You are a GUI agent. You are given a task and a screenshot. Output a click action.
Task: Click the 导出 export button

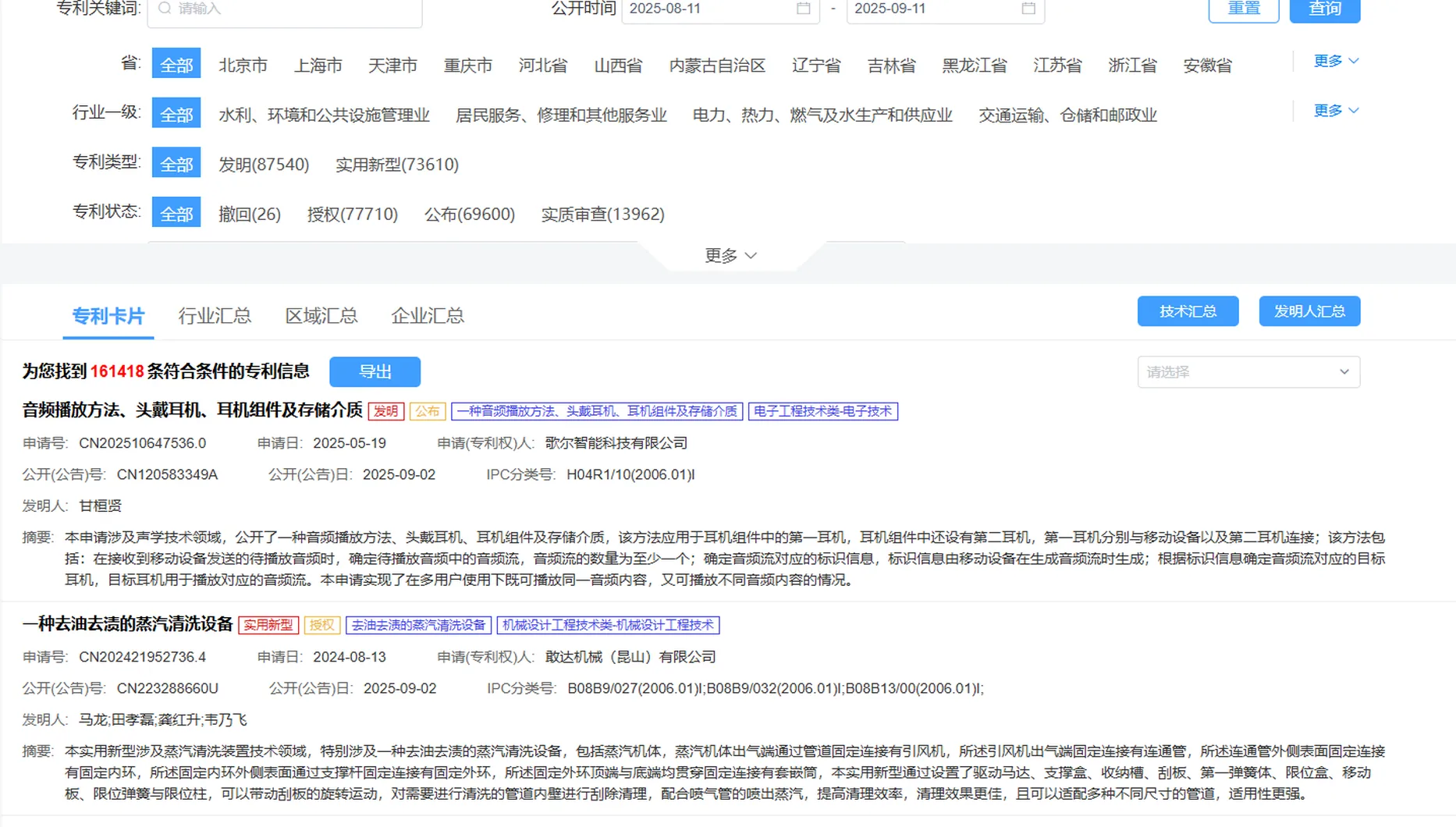(375, 371)
